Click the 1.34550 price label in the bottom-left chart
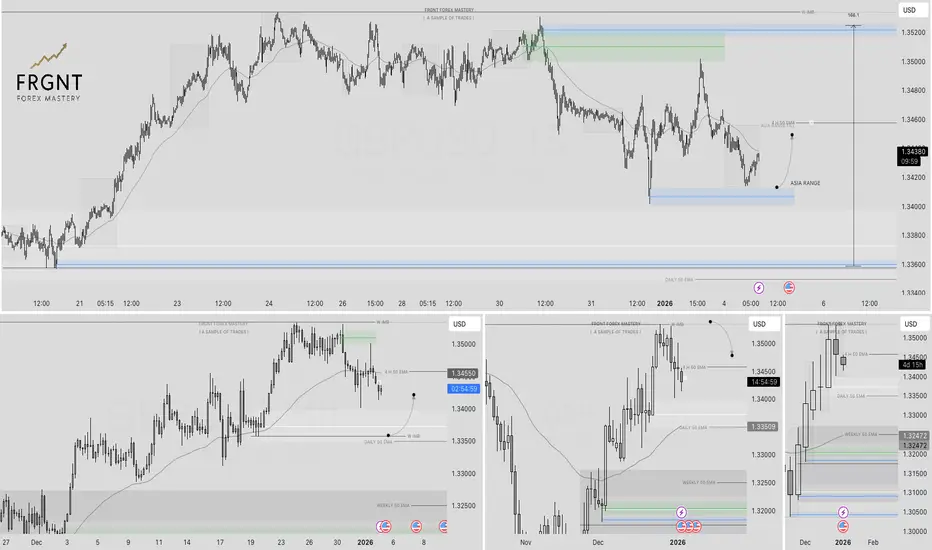Screen dimensions: 932x550 462,373
